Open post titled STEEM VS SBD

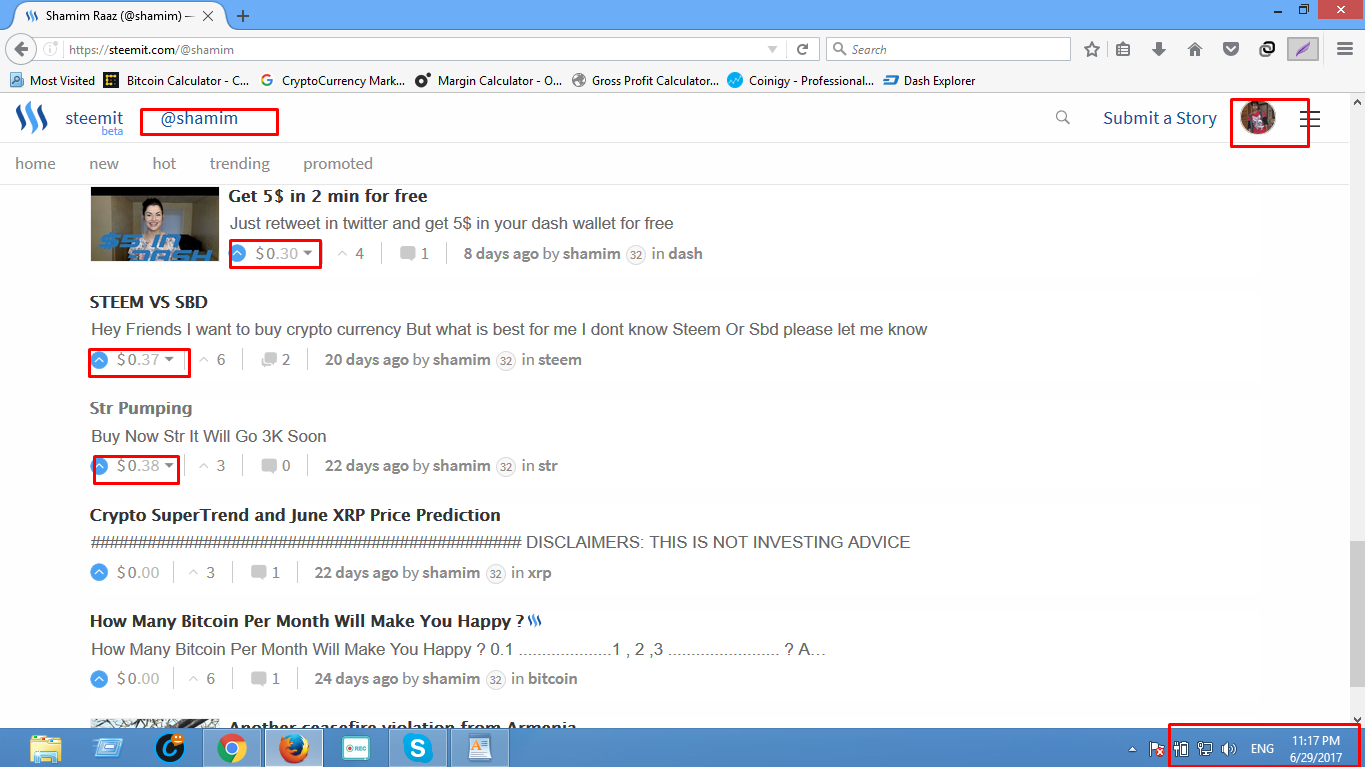(149, 302)
